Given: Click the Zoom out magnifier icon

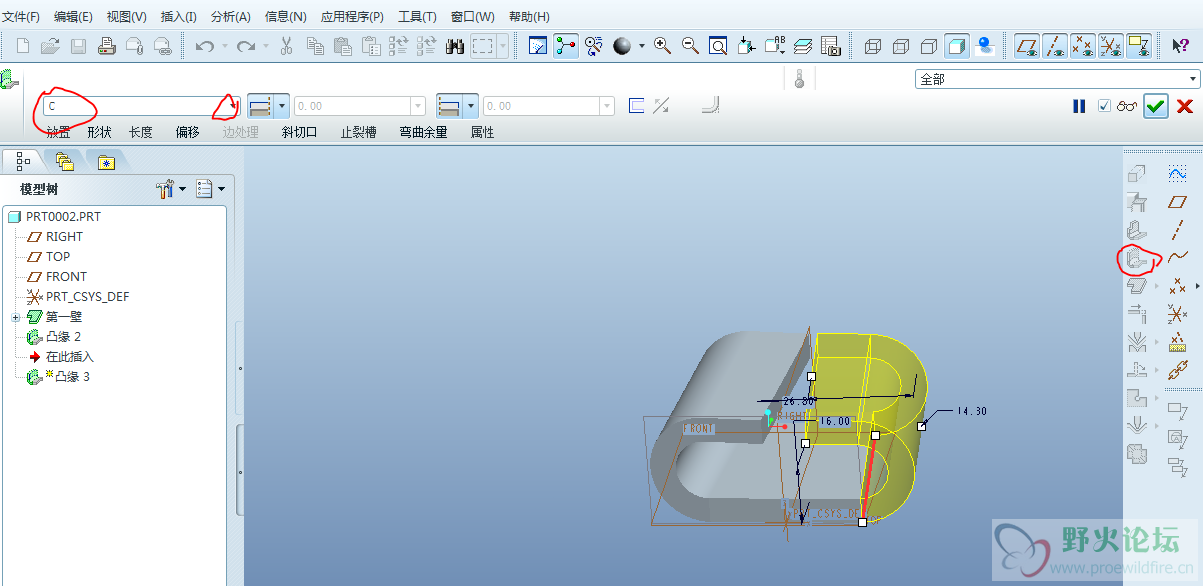Looking at the screenshot, I should (690, 45).
